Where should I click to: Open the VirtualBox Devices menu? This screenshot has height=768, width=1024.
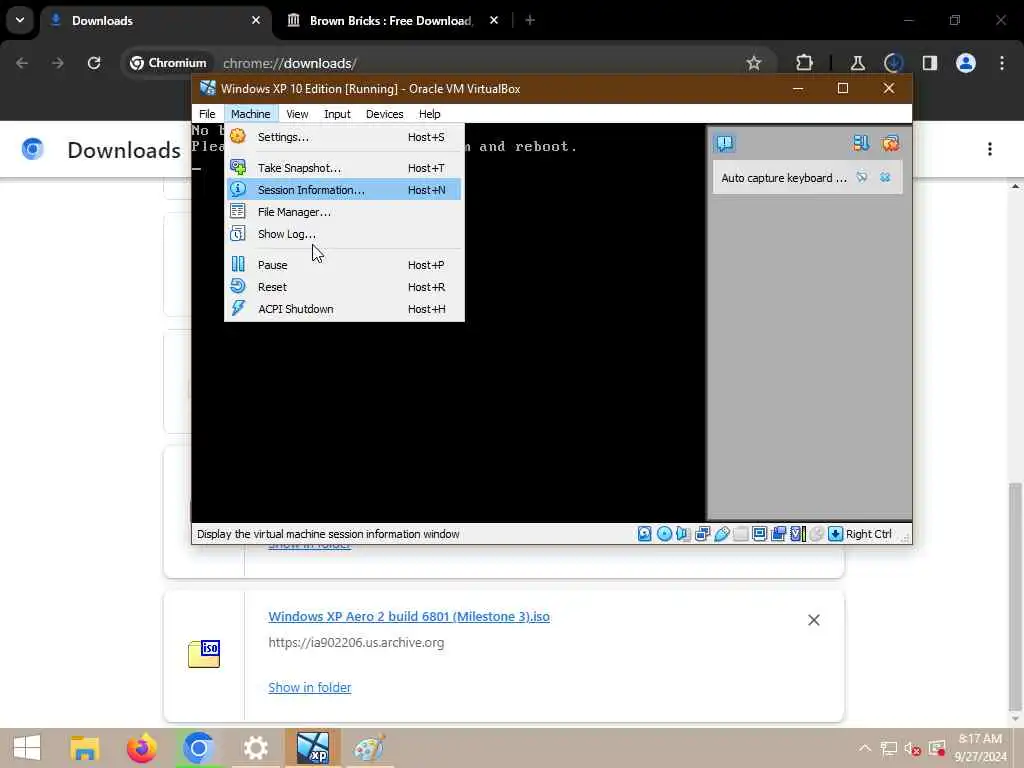pos(385,114)
